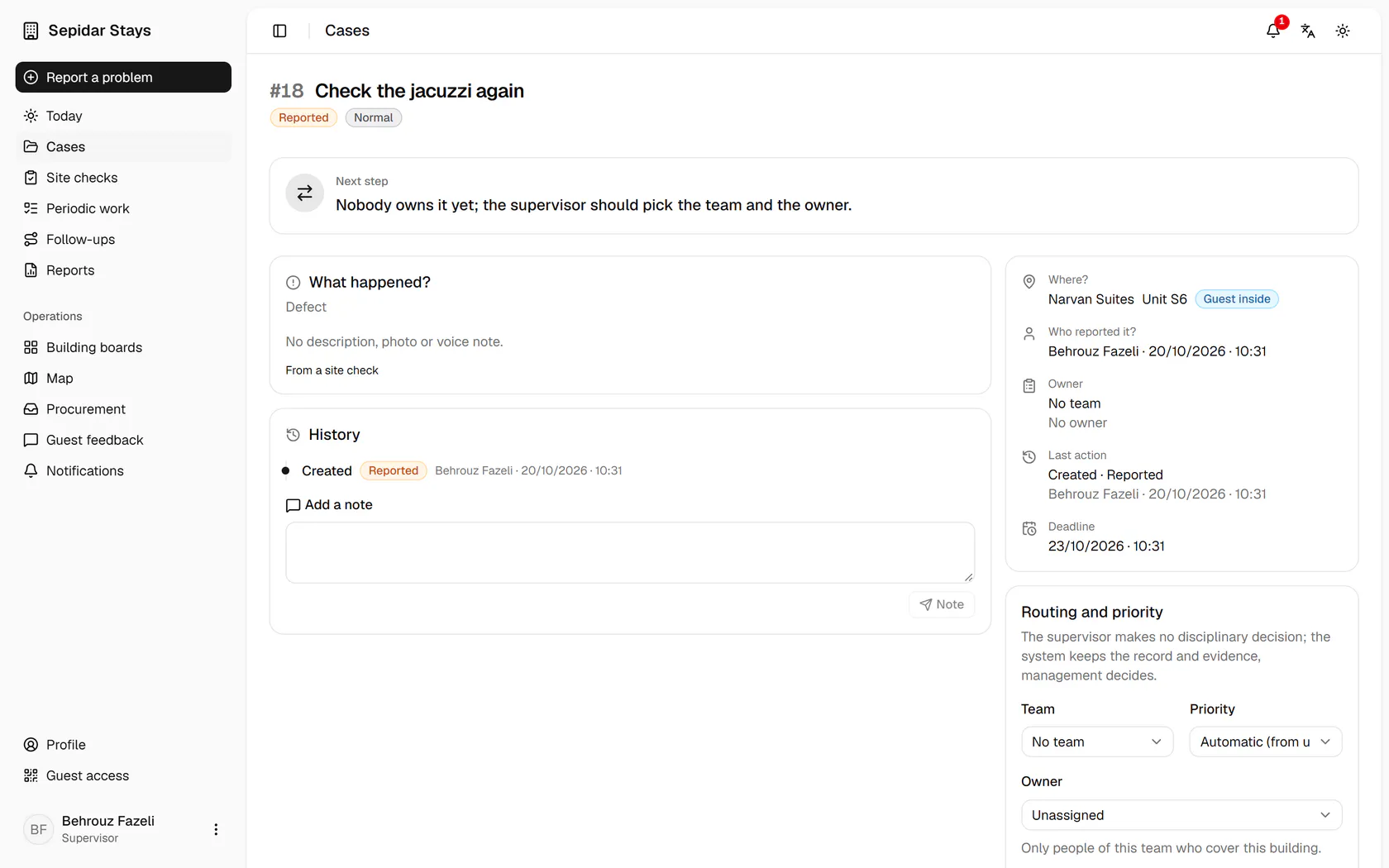Click the language translate icon
The width and height of the screenshot is (1389, 868).
coord(1308,31)
